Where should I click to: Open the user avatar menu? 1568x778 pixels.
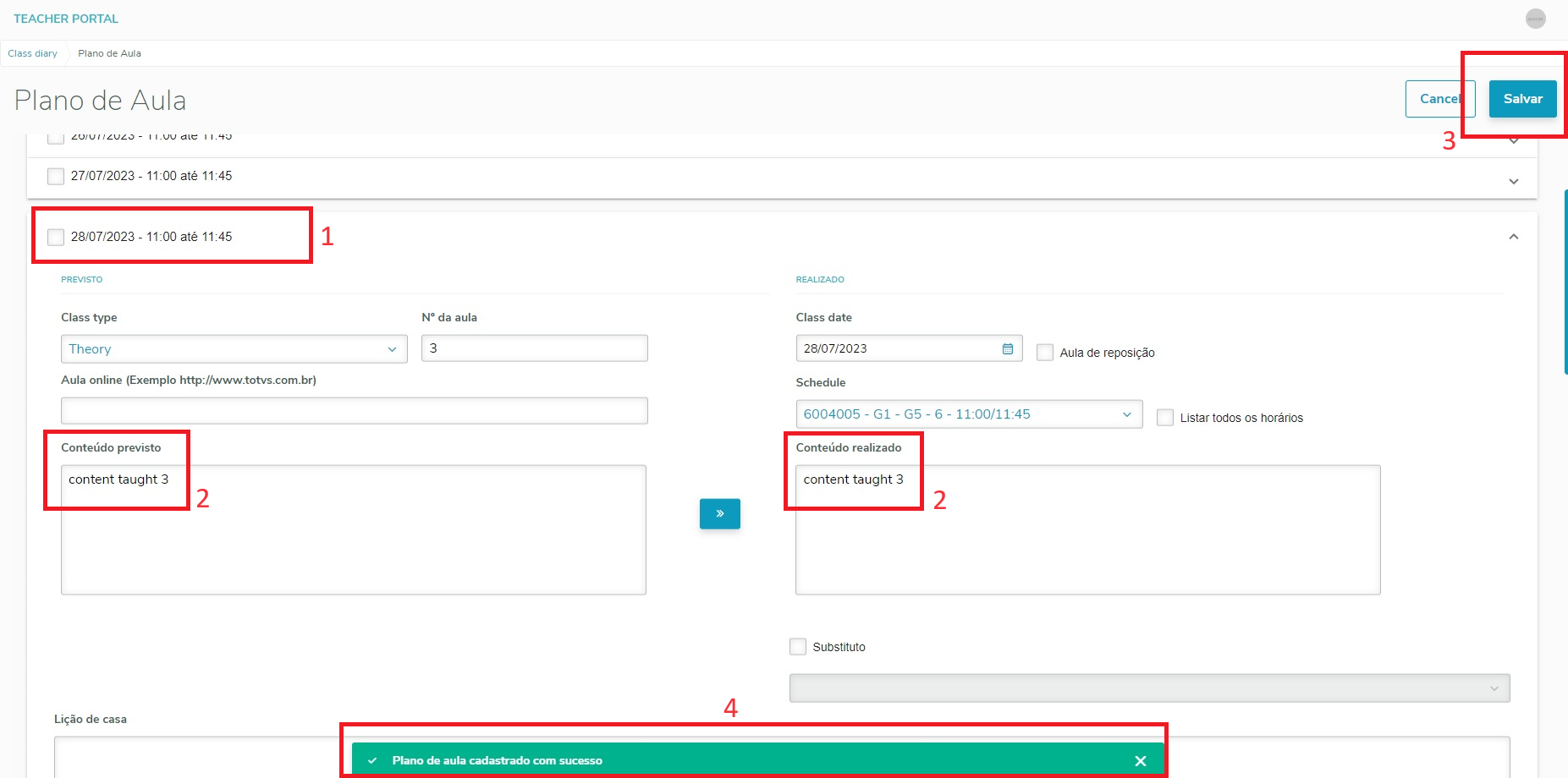click(1535, 19)
